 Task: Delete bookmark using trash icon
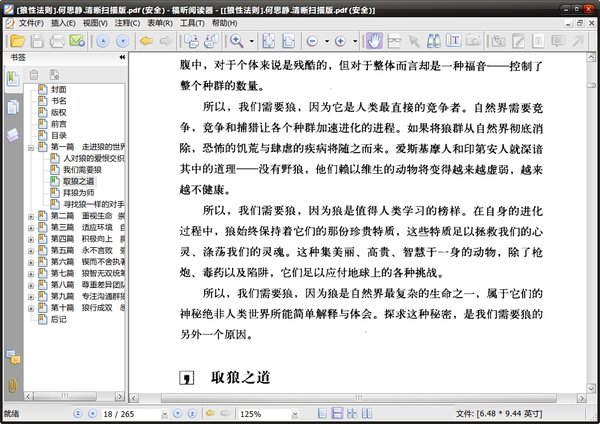point(34,75)
